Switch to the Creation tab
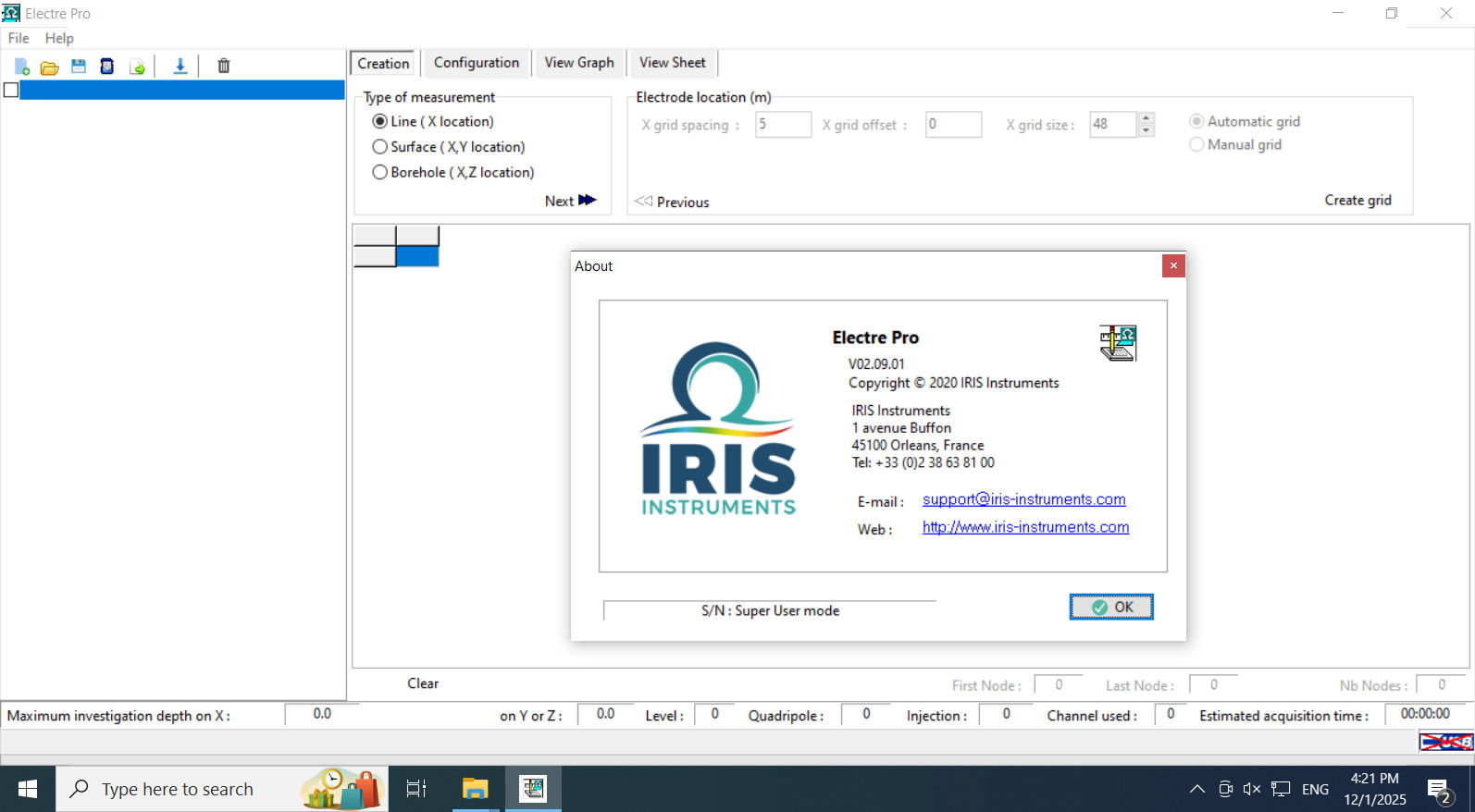This screenshot has width=1475, height=812. point(383,63)
